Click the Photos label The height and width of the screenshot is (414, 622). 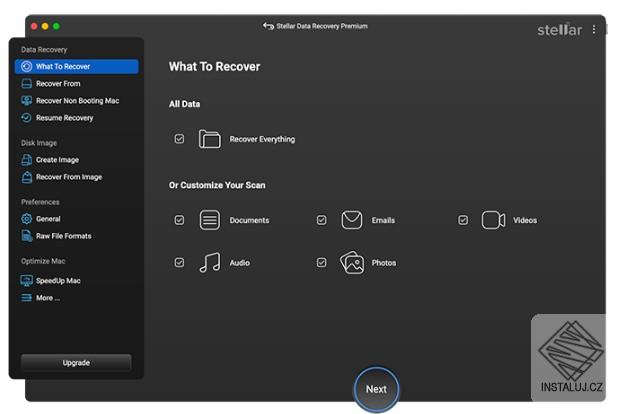(384, 263)
